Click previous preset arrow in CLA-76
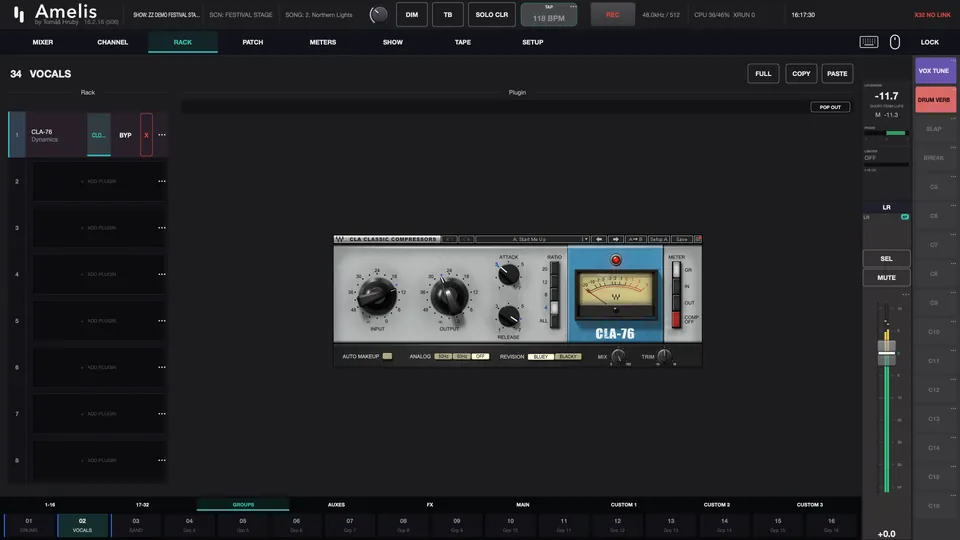 (599, 239)
